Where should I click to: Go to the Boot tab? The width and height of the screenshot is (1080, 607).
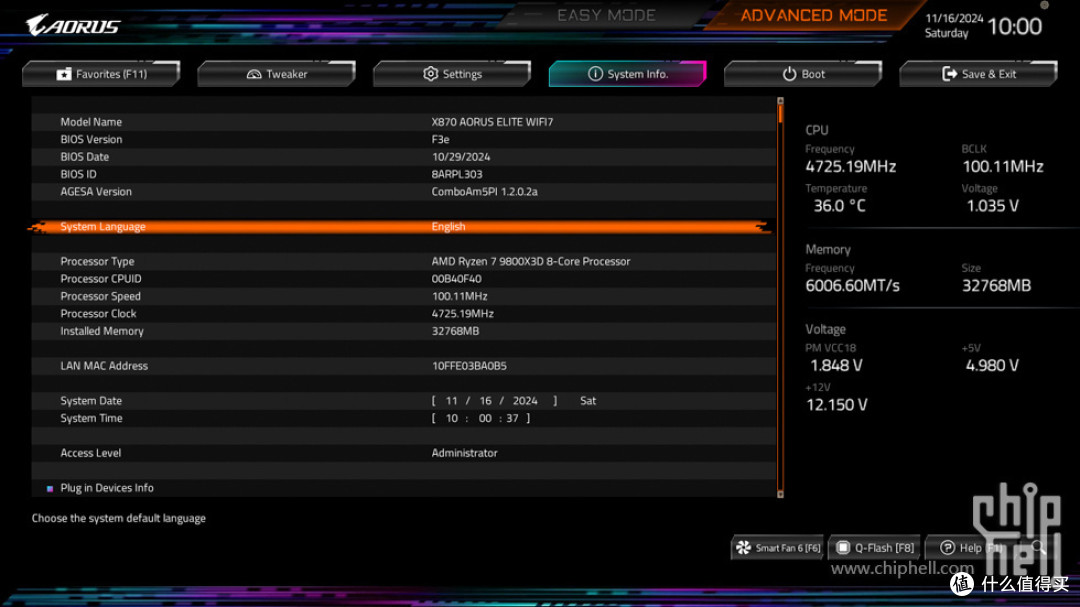click(x=803, y=74)
